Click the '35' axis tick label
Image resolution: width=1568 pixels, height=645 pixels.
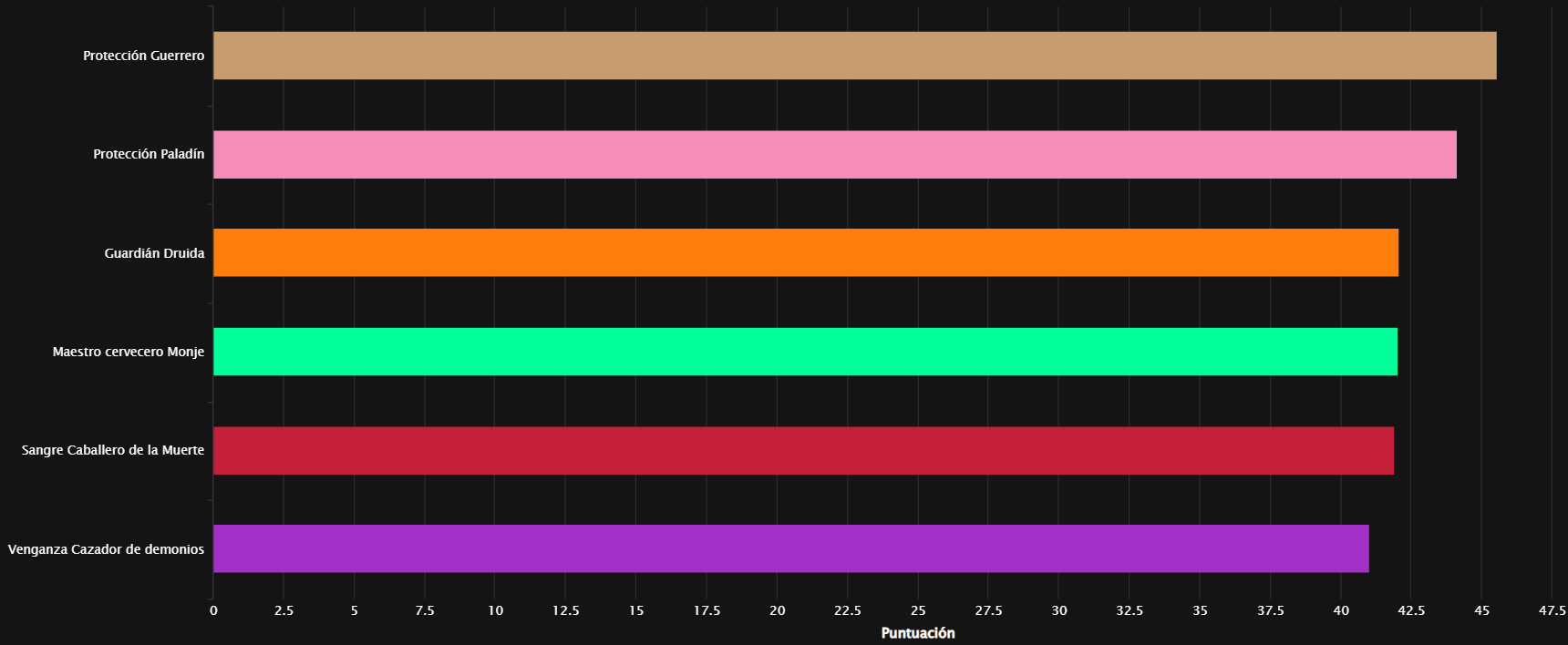click(1200, 610)
